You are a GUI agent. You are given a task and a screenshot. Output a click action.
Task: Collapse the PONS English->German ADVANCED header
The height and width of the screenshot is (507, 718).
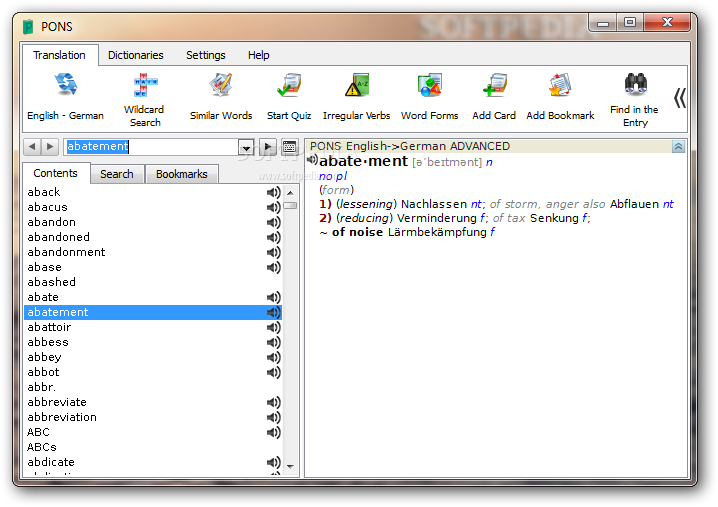tap(678, 147)
